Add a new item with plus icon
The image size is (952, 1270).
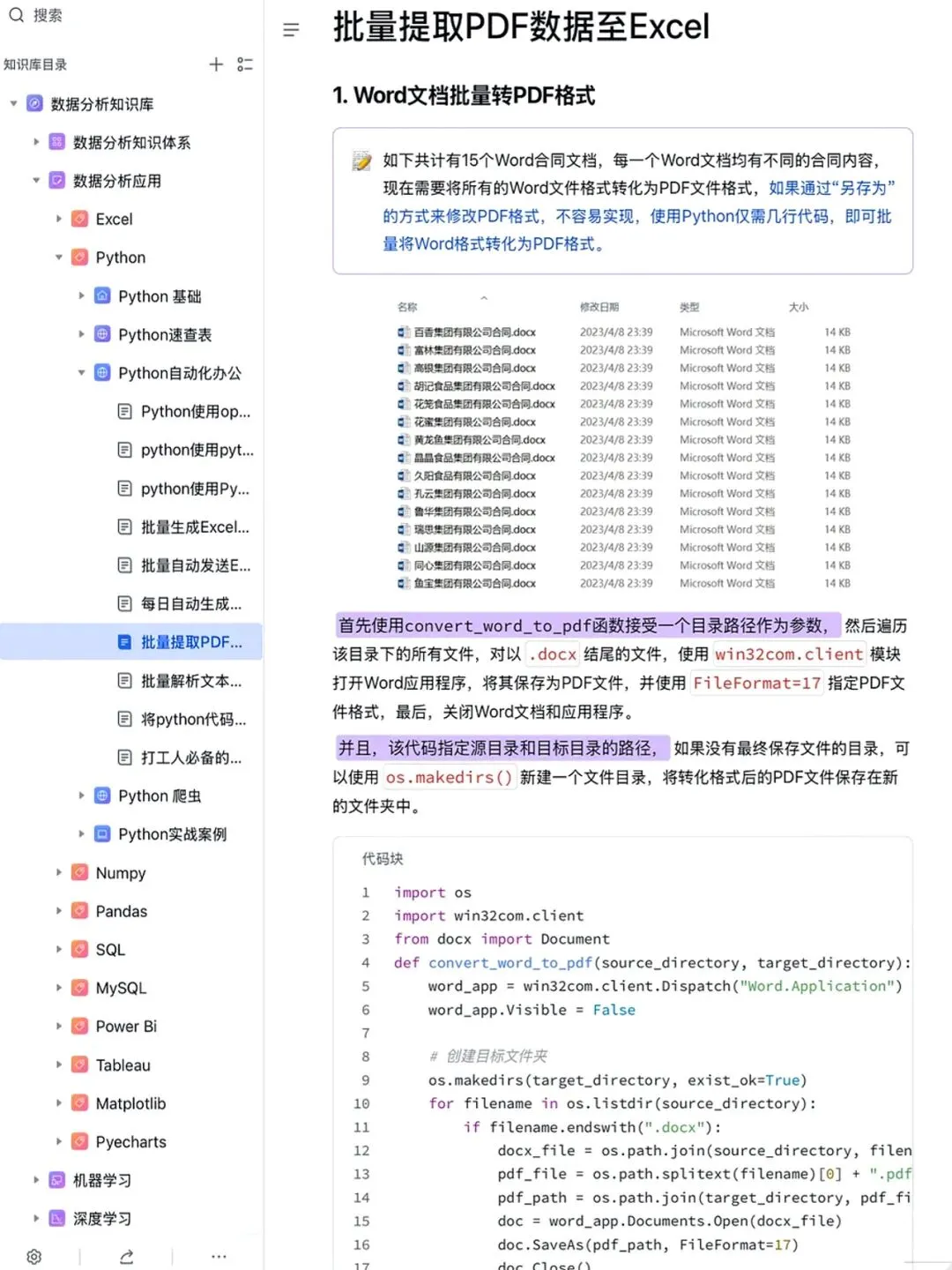[216, 64]
